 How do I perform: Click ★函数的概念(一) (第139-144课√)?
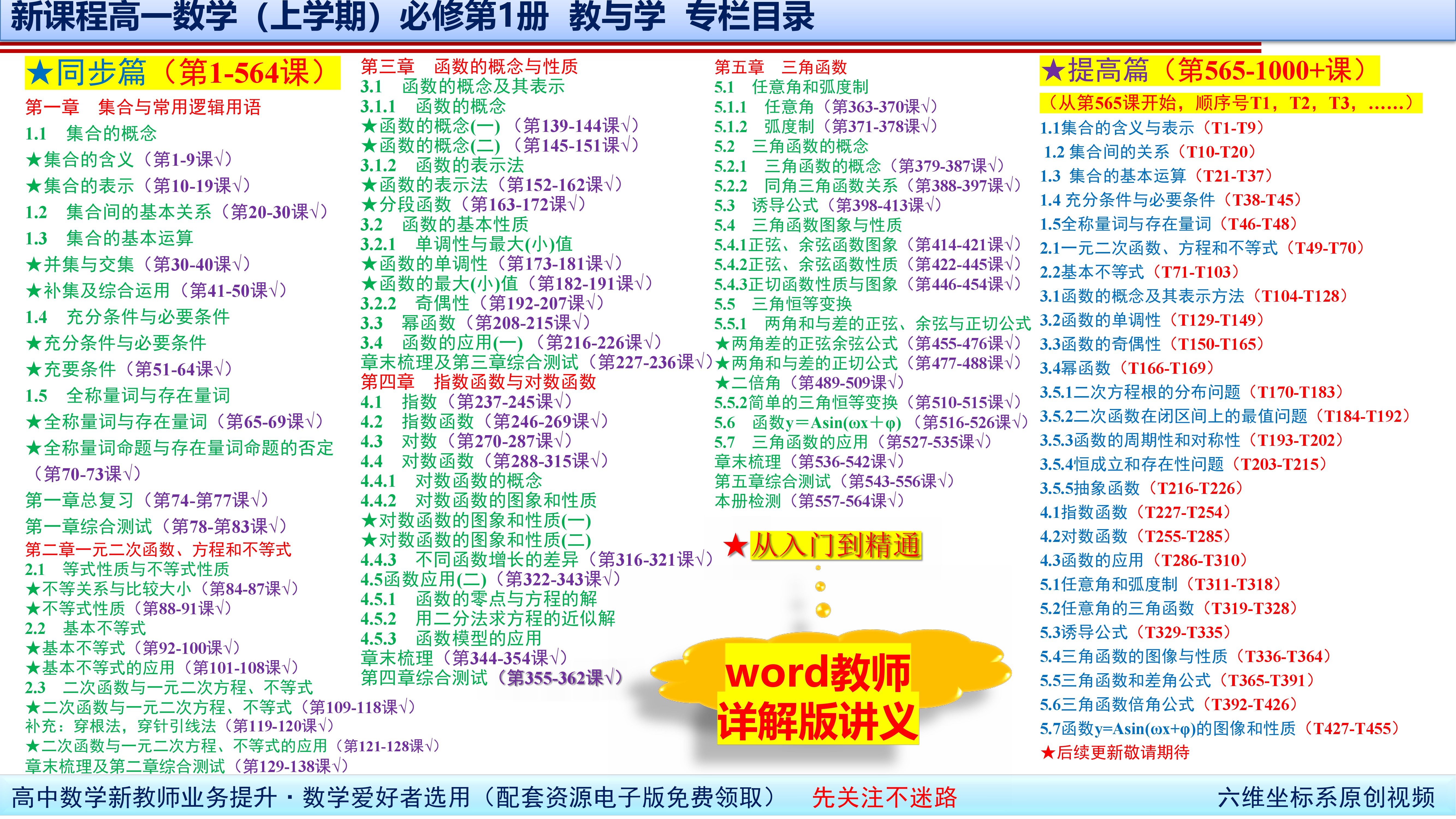pos(501,126)
